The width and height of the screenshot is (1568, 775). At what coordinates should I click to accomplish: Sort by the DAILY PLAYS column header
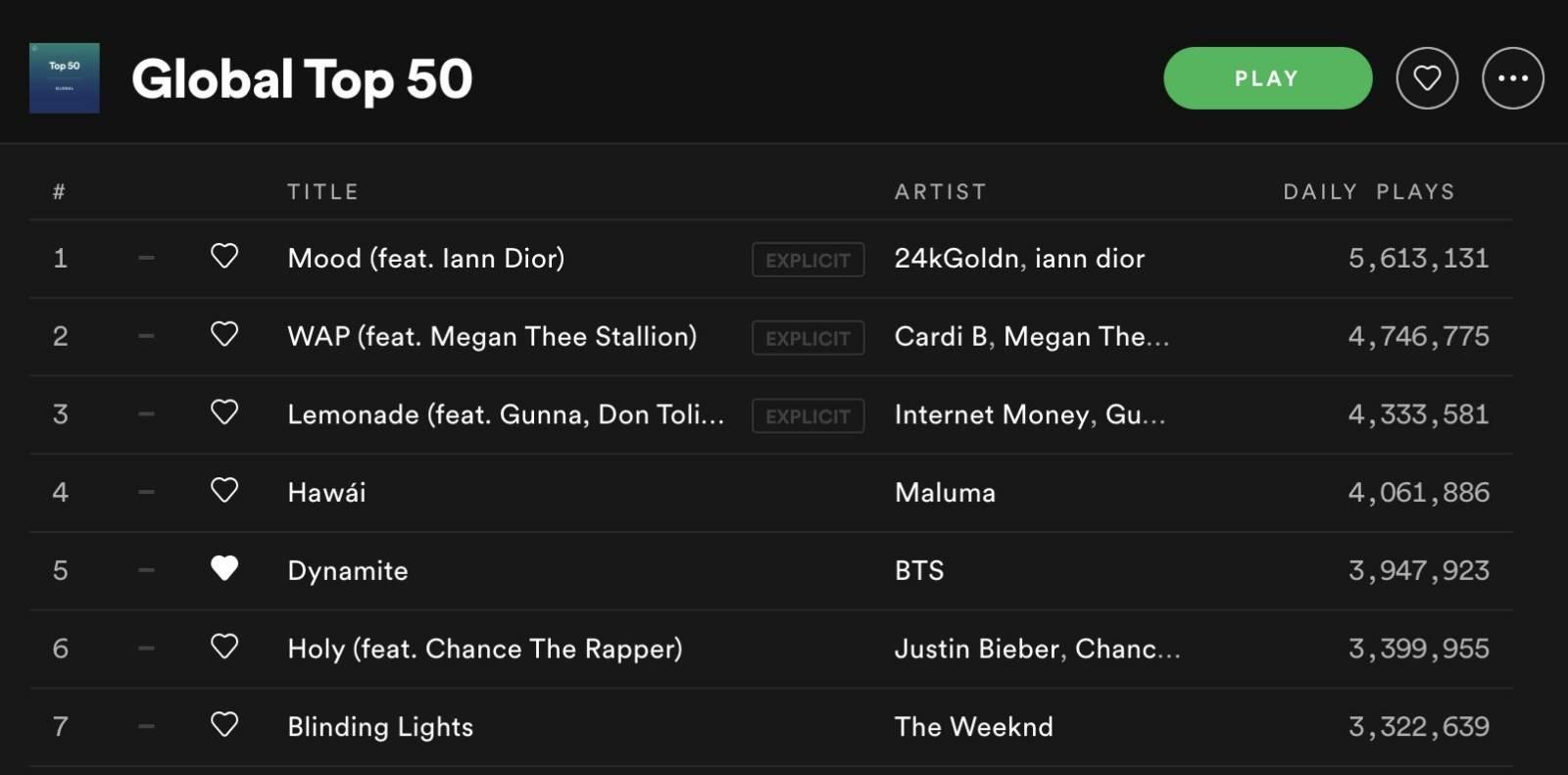click(x=1369, y=192)
